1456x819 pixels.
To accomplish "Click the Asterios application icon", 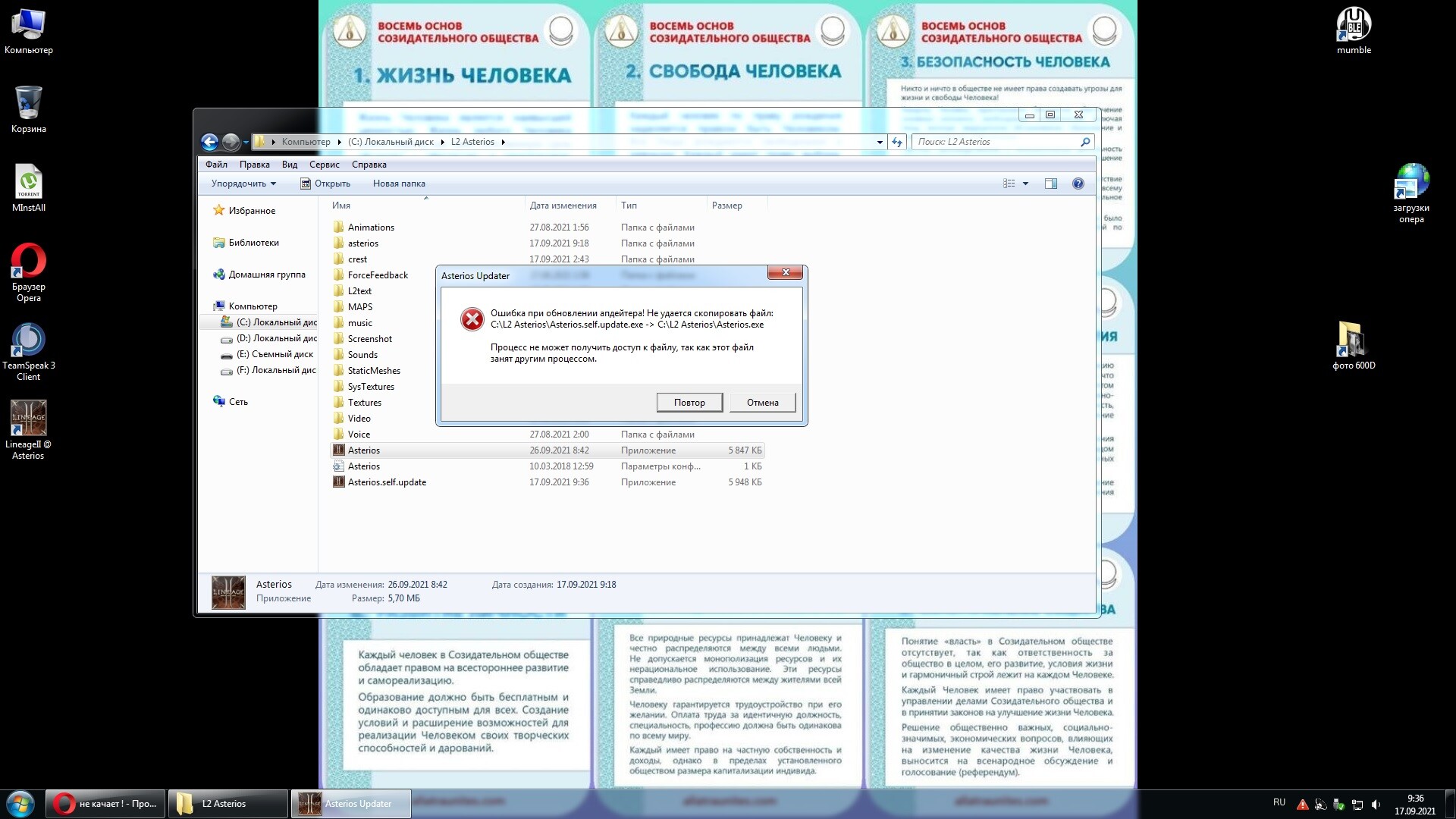I will tap(339, 450).
